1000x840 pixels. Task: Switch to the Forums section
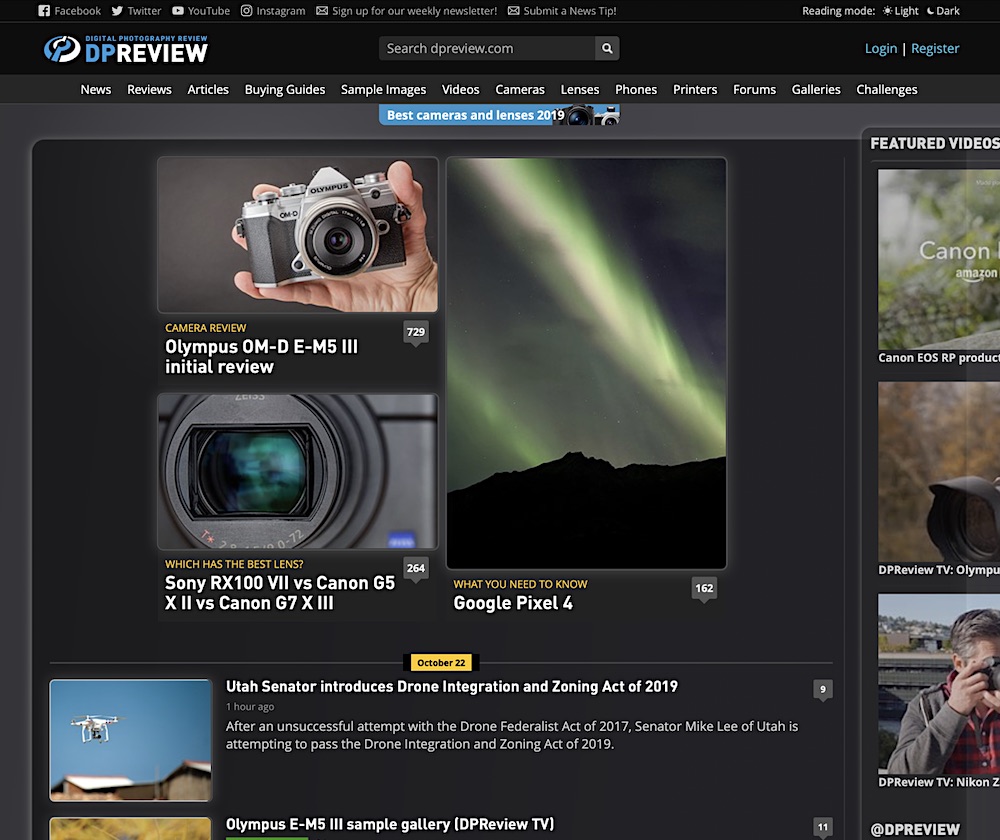click(754, 89)
